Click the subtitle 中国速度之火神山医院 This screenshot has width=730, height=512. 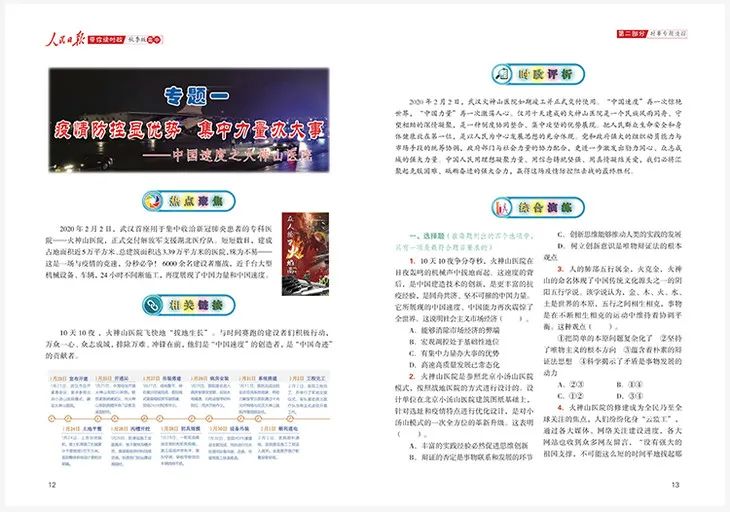tap(241, 155)
